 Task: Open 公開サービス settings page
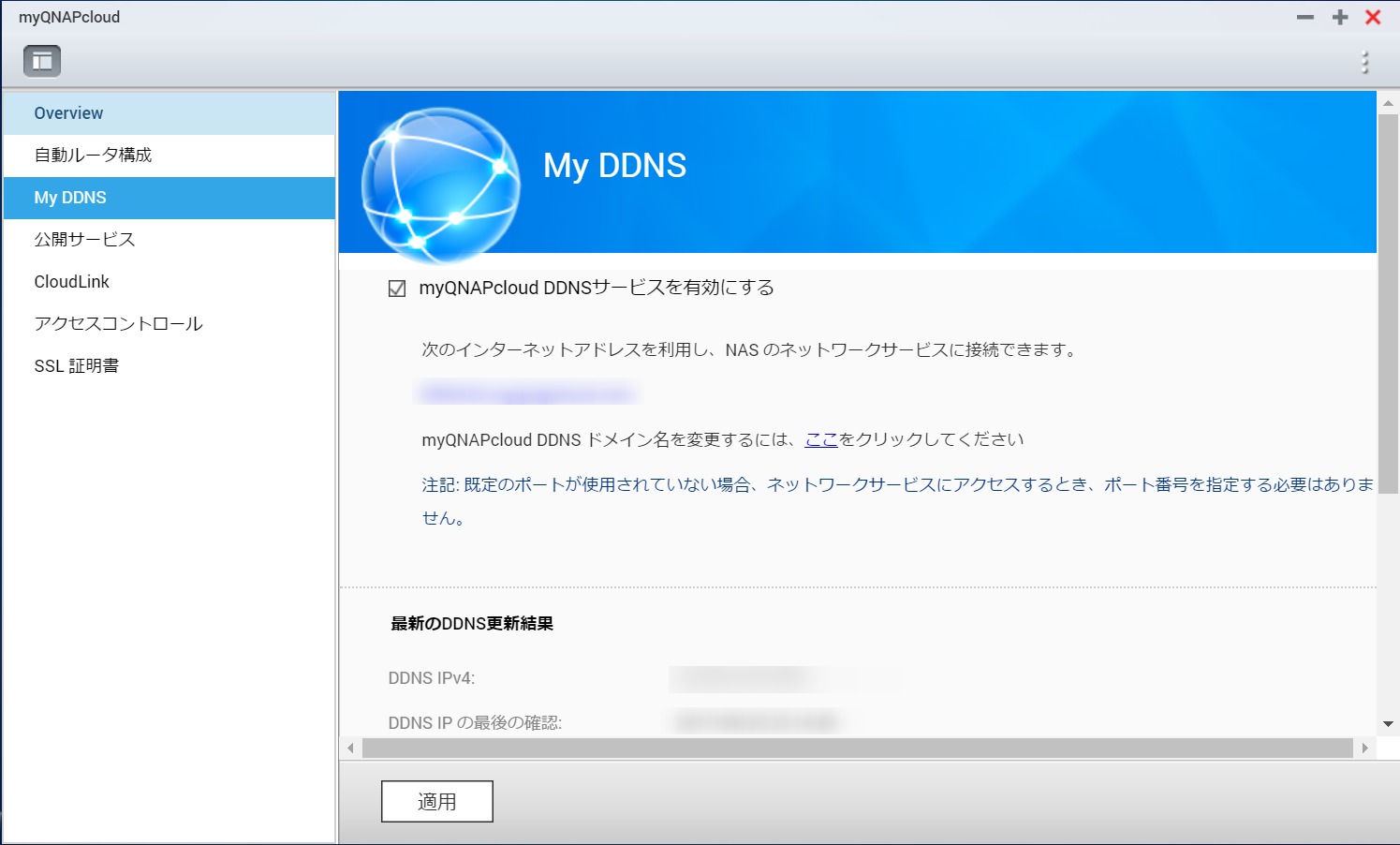coord(169,240)
